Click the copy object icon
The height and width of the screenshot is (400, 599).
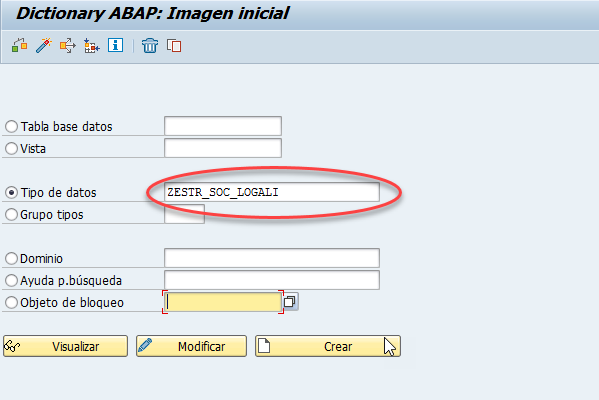coord(174,46)
